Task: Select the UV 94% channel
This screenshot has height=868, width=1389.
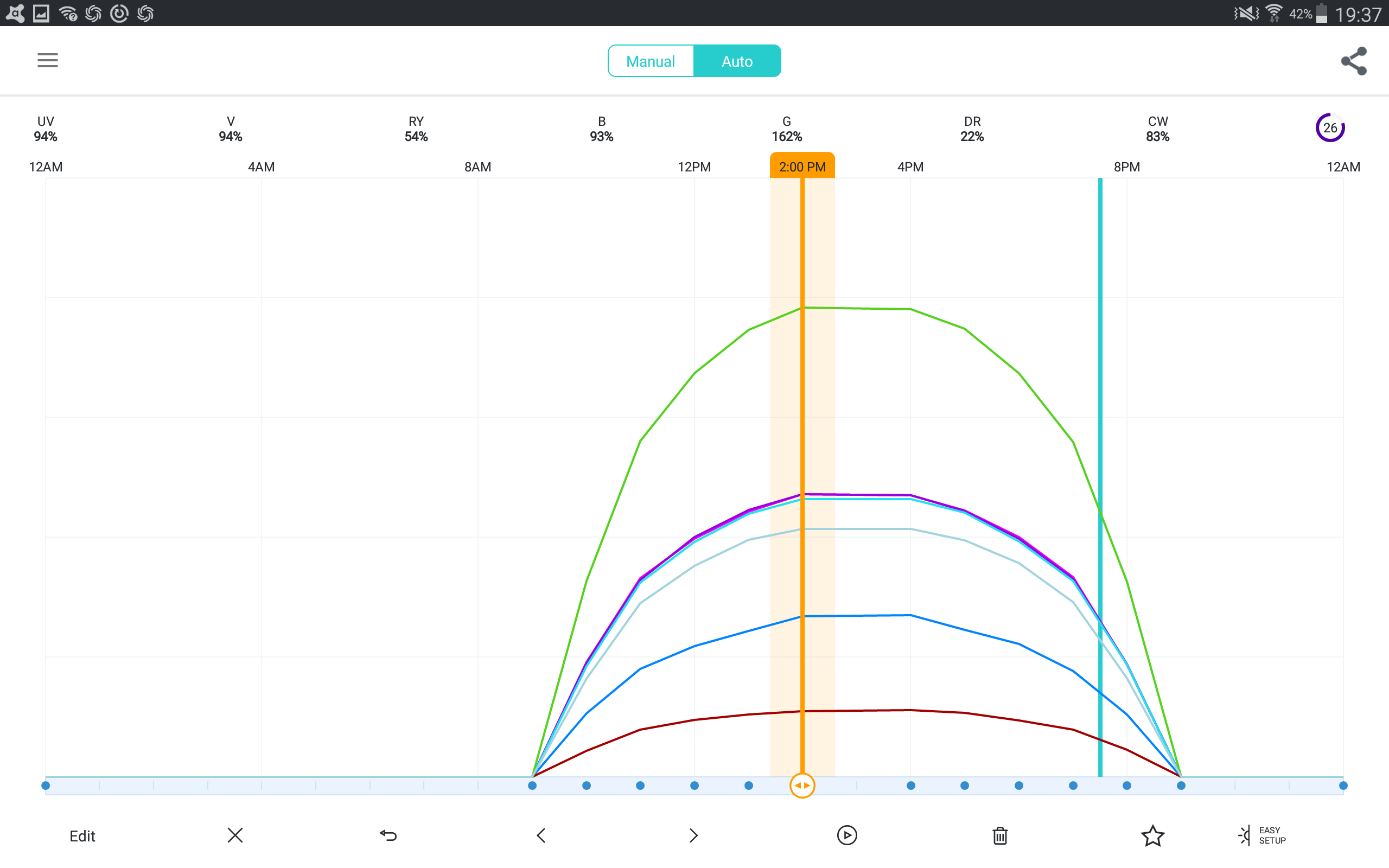Action: pyautogui.click(x=46, y=129)
